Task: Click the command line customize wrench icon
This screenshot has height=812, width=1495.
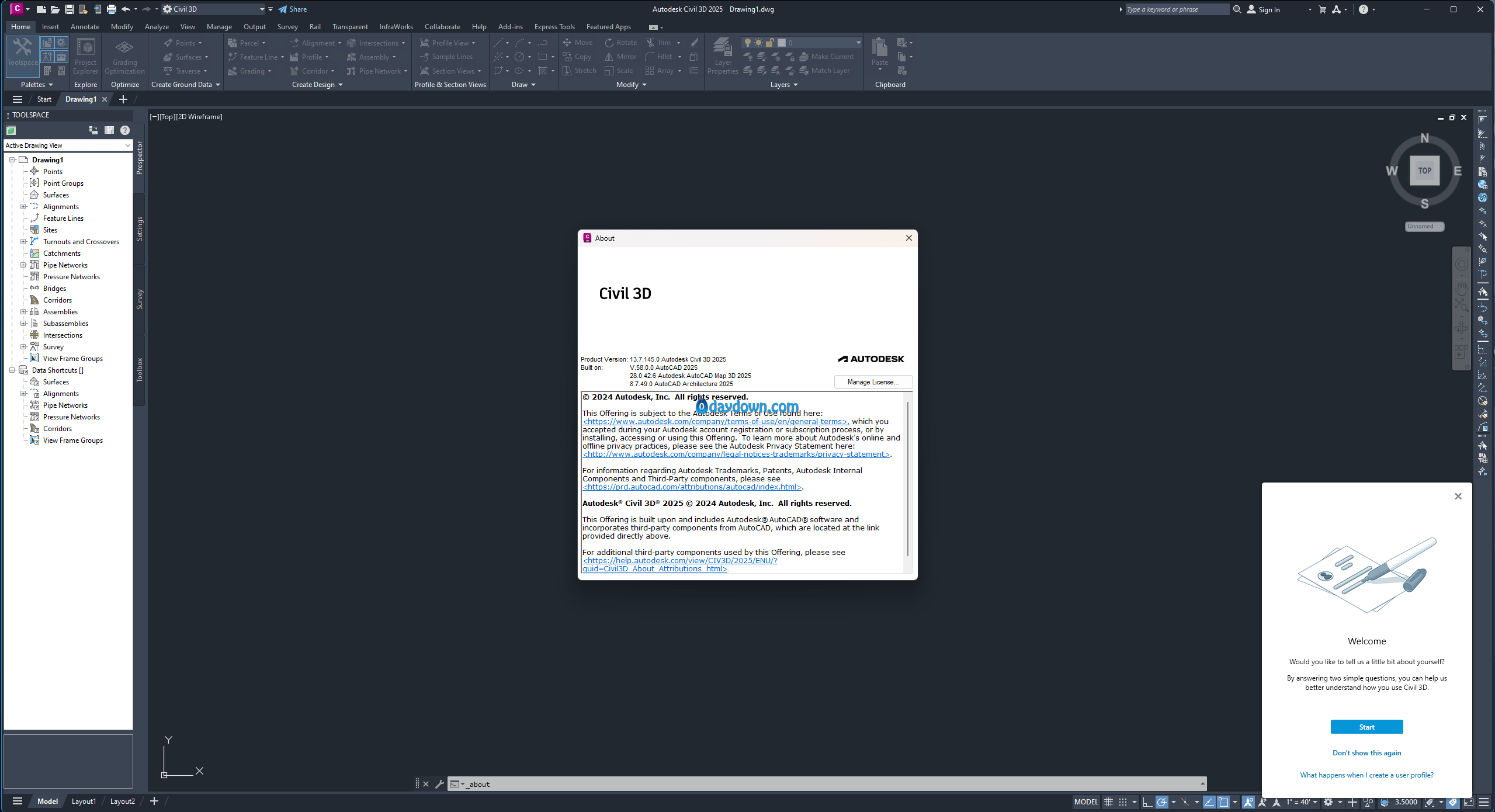Action: [439, 784]
